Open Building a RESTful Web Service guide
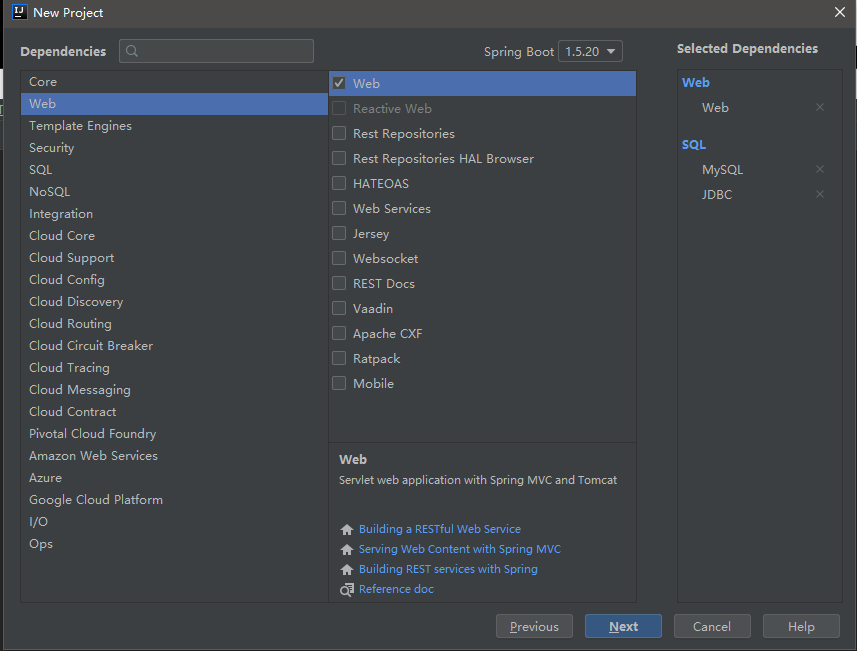The image size is (857, 651). 439,529
